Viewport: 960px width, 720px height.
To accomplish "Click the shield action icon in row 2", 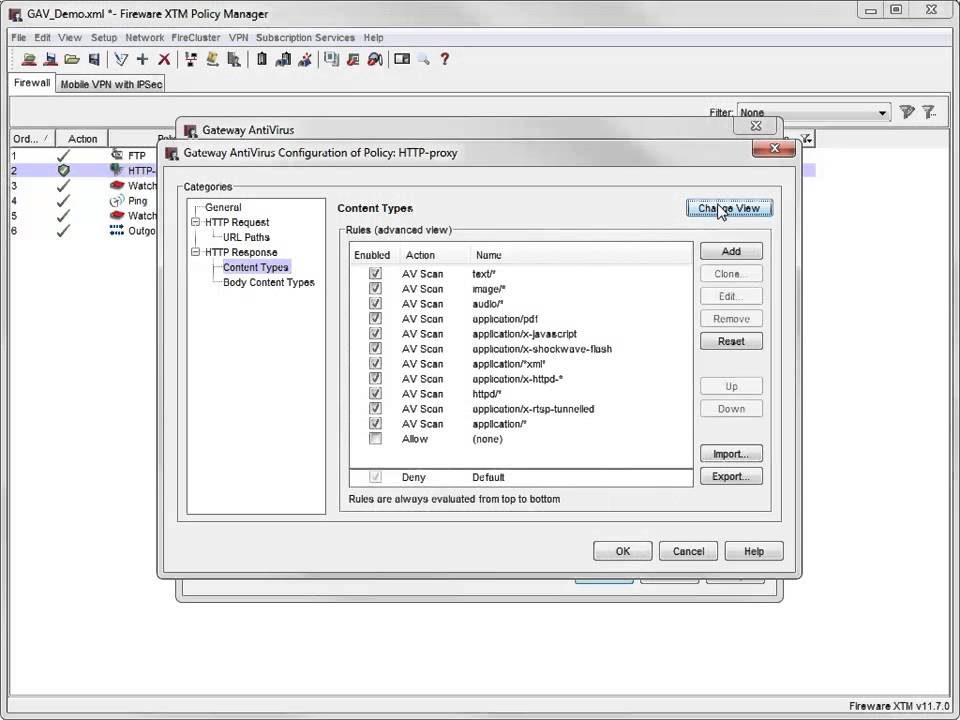I will [x=63, y=170].
